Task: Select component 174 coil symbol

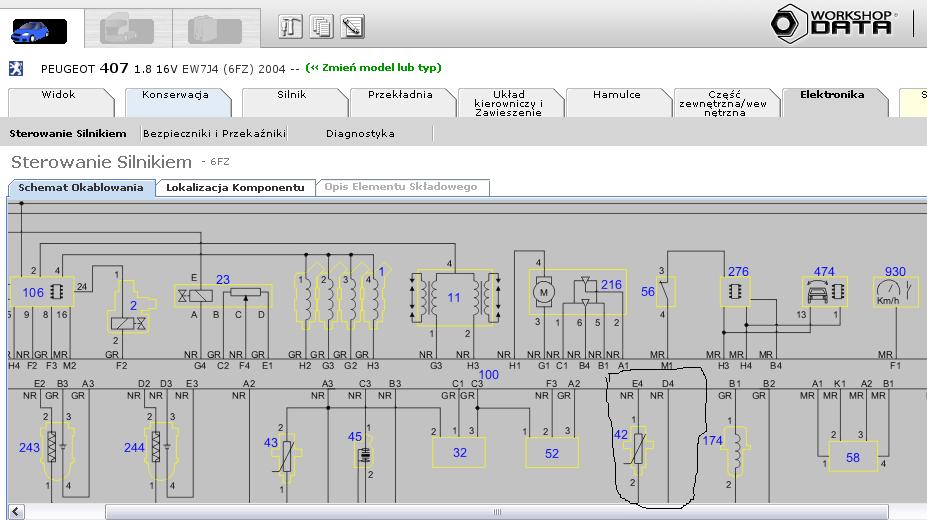Action: pos(737,452)
